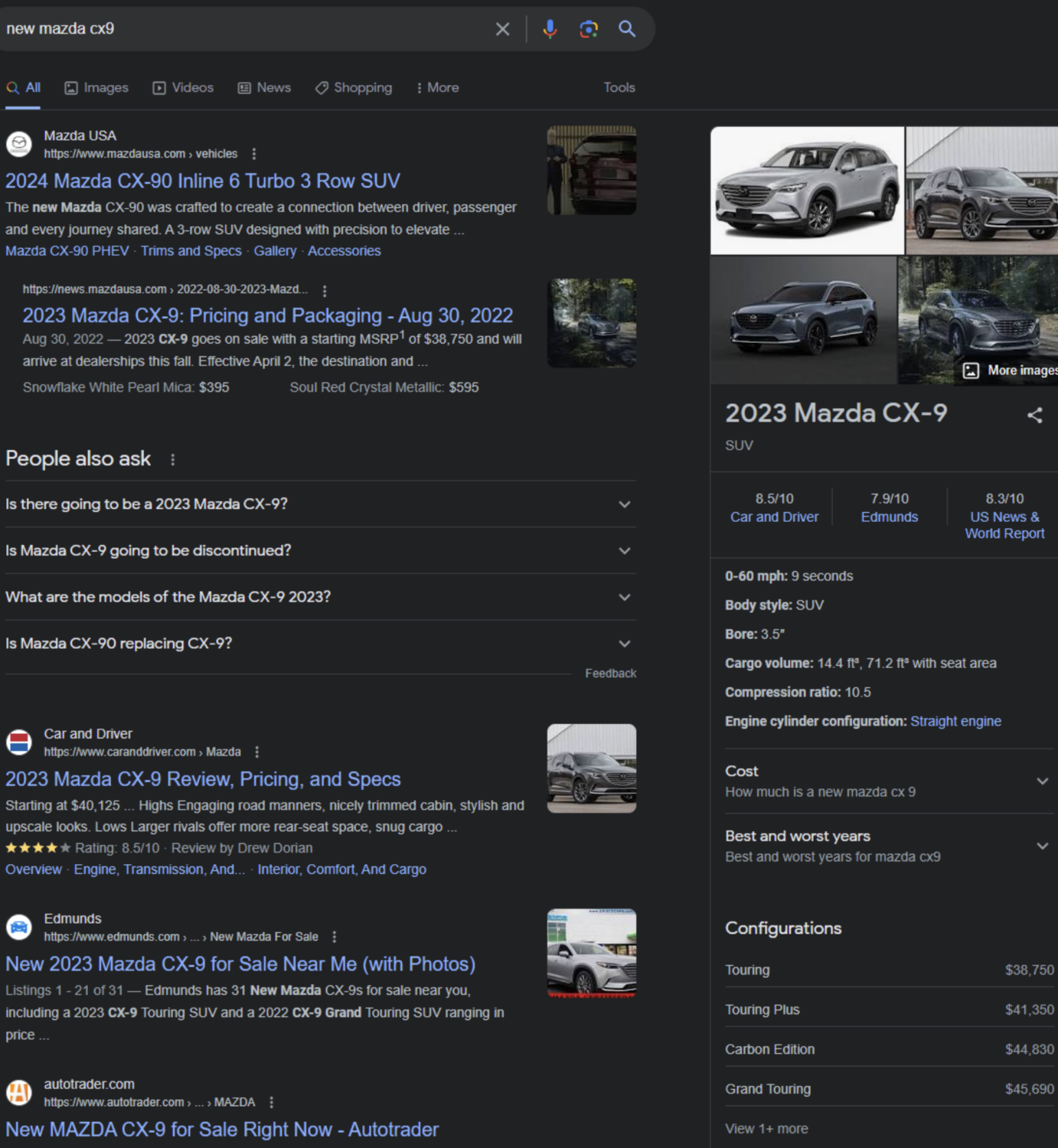The height and width of the screenshot is (1148, 1058).
Task: Expand "Is Mazda CX-9 going to be discontinued?"
Action: click(x=321, y=551)
